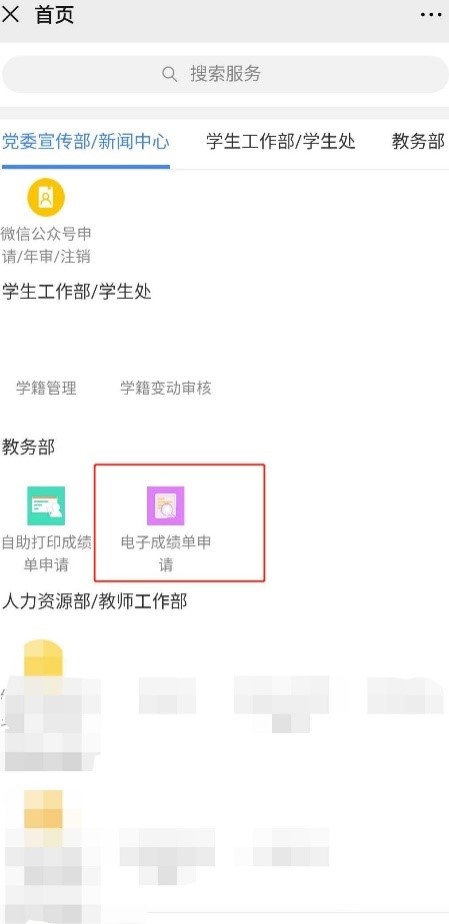
Task: Focus the 搜索服务 search field
Action: (225, 74)
